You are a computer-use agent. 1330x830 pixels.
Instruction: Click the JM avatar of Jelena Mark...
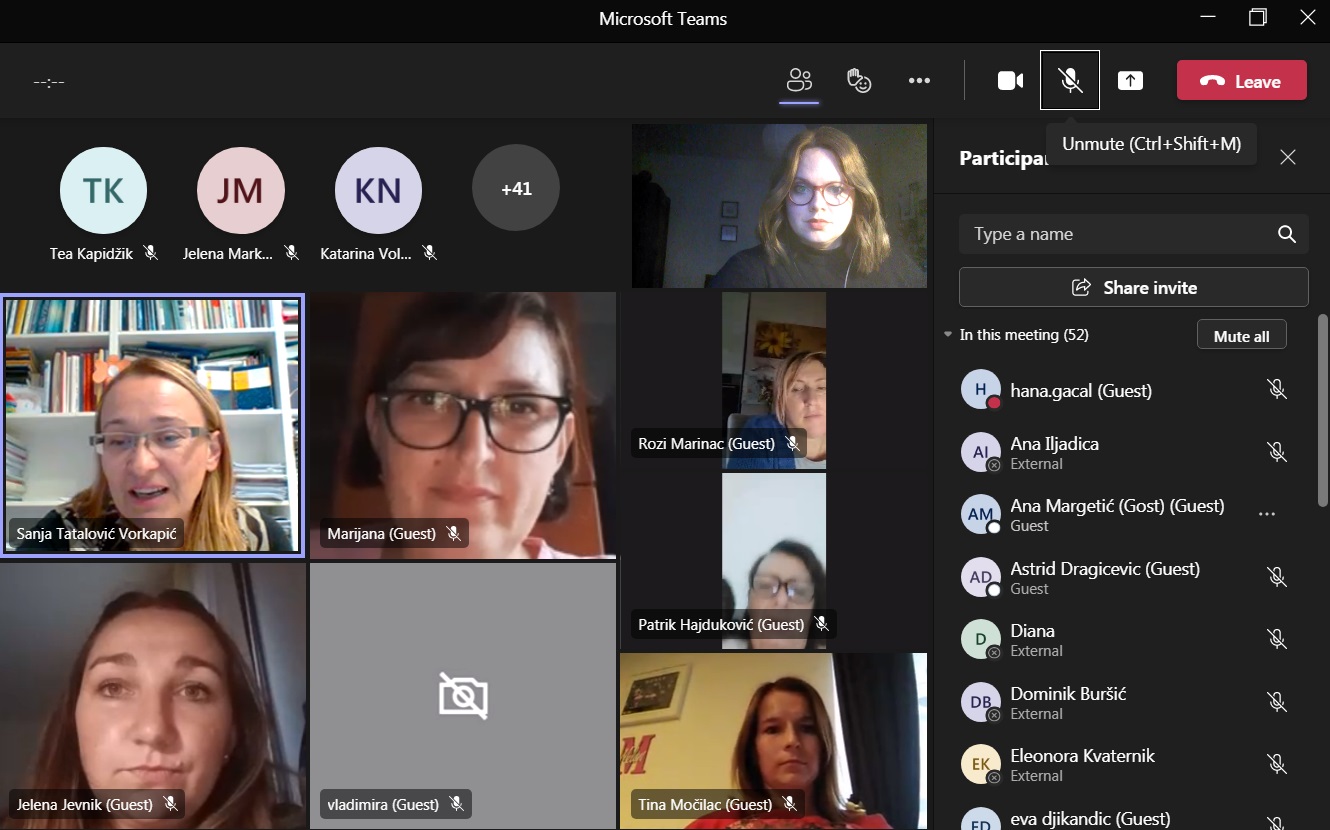point(241,190)
